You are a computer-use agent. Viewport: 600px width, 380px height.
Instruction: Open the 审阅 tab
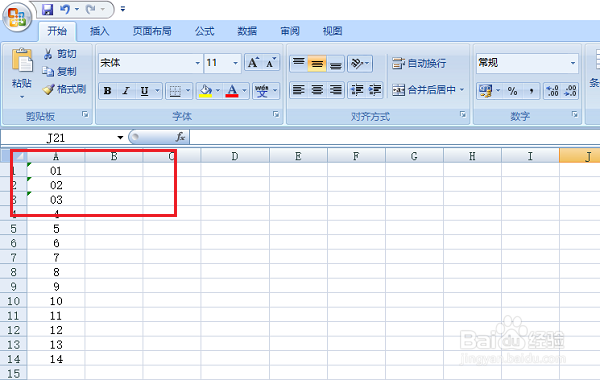point(290,31)
